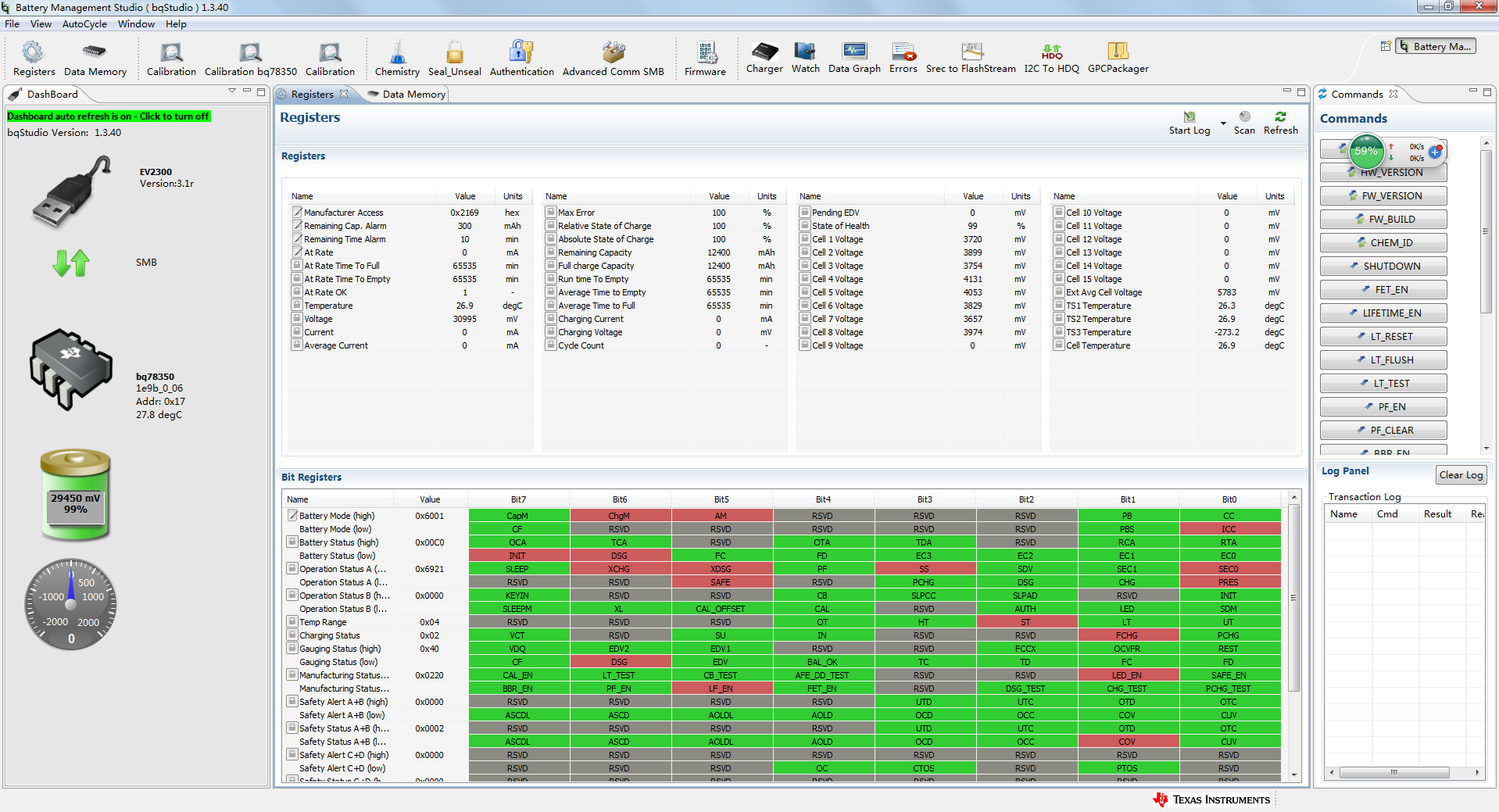
Task: Send the FW_VERSION command
Action: (x=1383, y=195)
